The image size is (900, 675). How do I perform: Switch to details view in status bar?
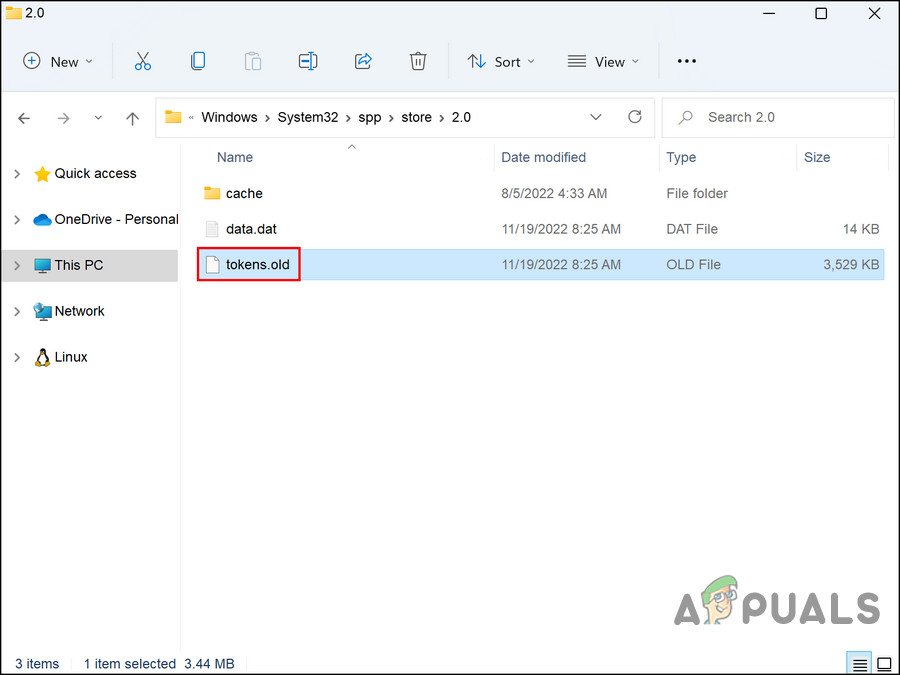pos(859,663)
